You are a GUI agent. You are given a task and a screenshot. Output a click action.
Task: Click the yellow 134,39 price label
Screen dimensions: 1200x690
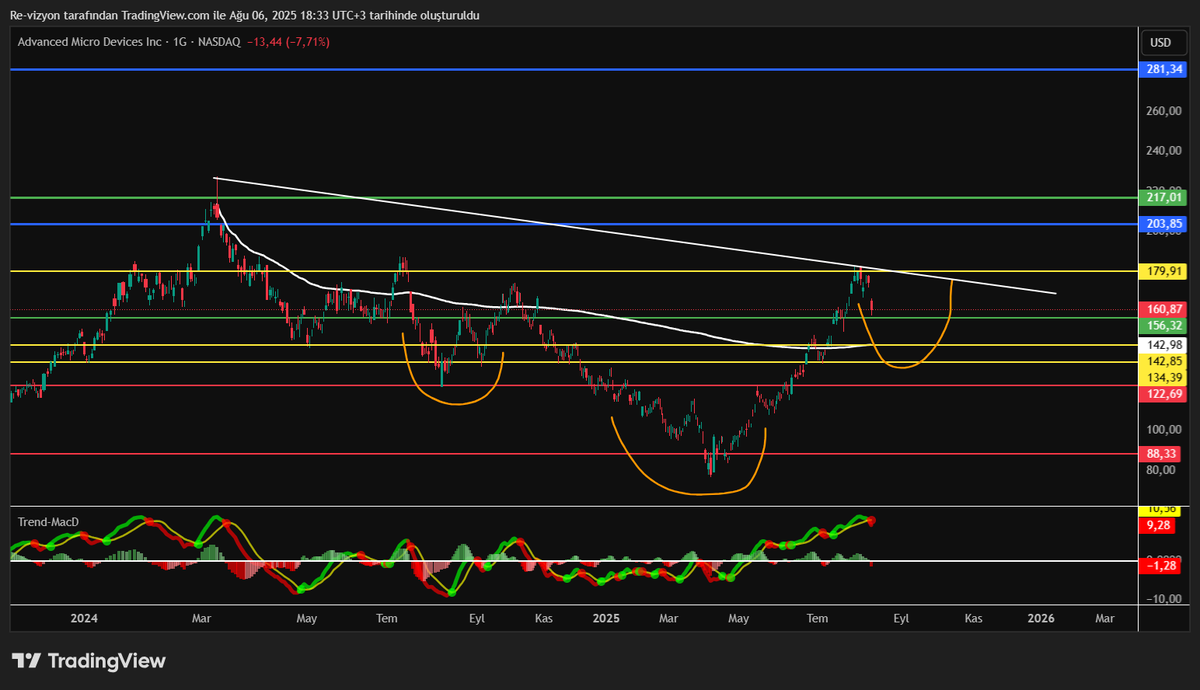point(1164,377)
